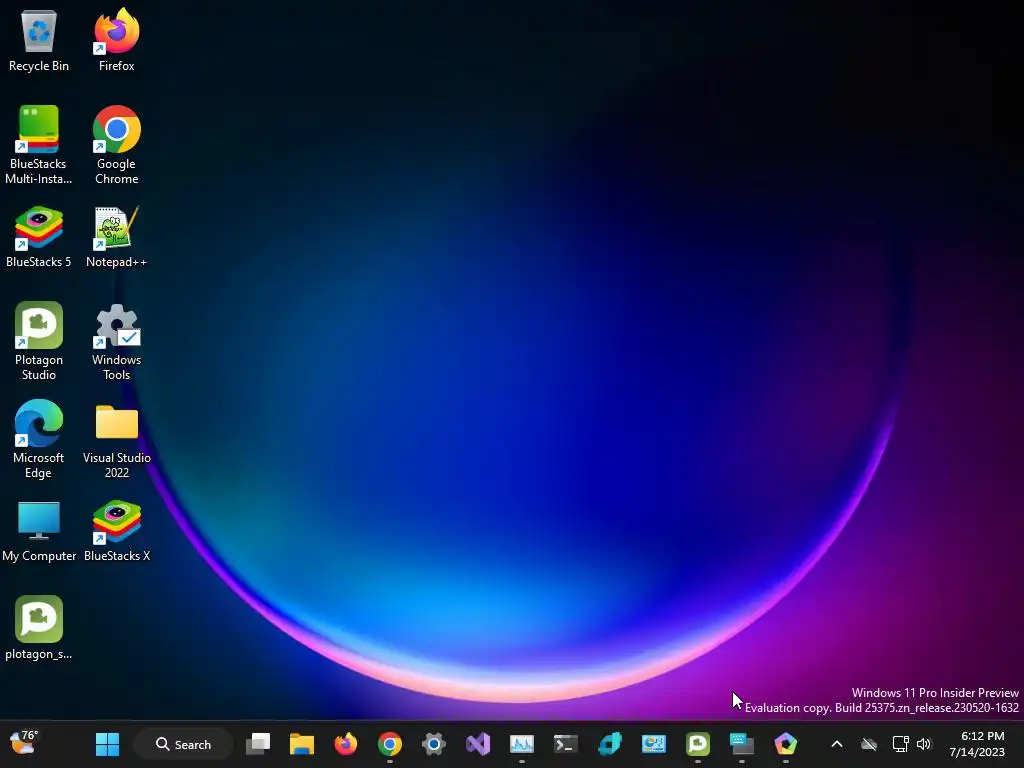Screen dimensions: 1024x768
Task: Open the weather widget showing 76°
Action: [24, 743]
